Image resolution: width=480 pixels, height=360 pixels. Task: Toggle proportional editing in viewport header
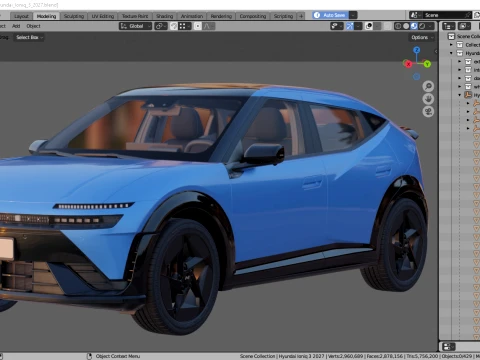(x=198, y=26)
